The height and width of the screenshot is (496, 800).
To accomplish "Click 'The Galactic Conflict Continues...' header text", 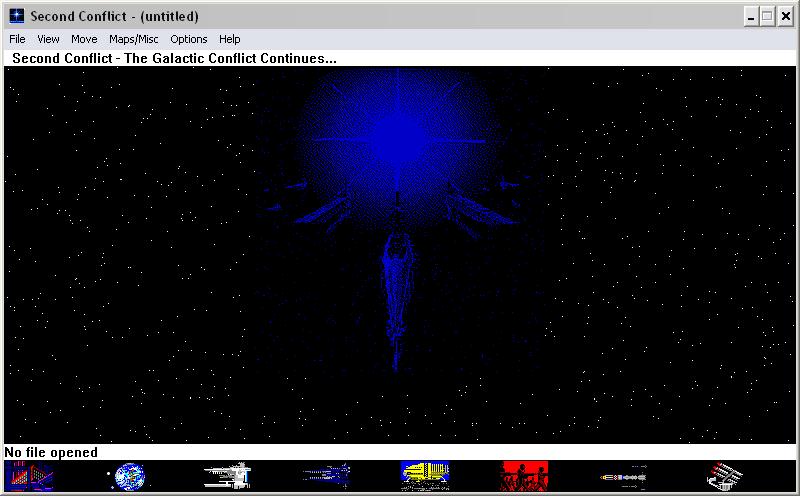I will pos(230,58).
